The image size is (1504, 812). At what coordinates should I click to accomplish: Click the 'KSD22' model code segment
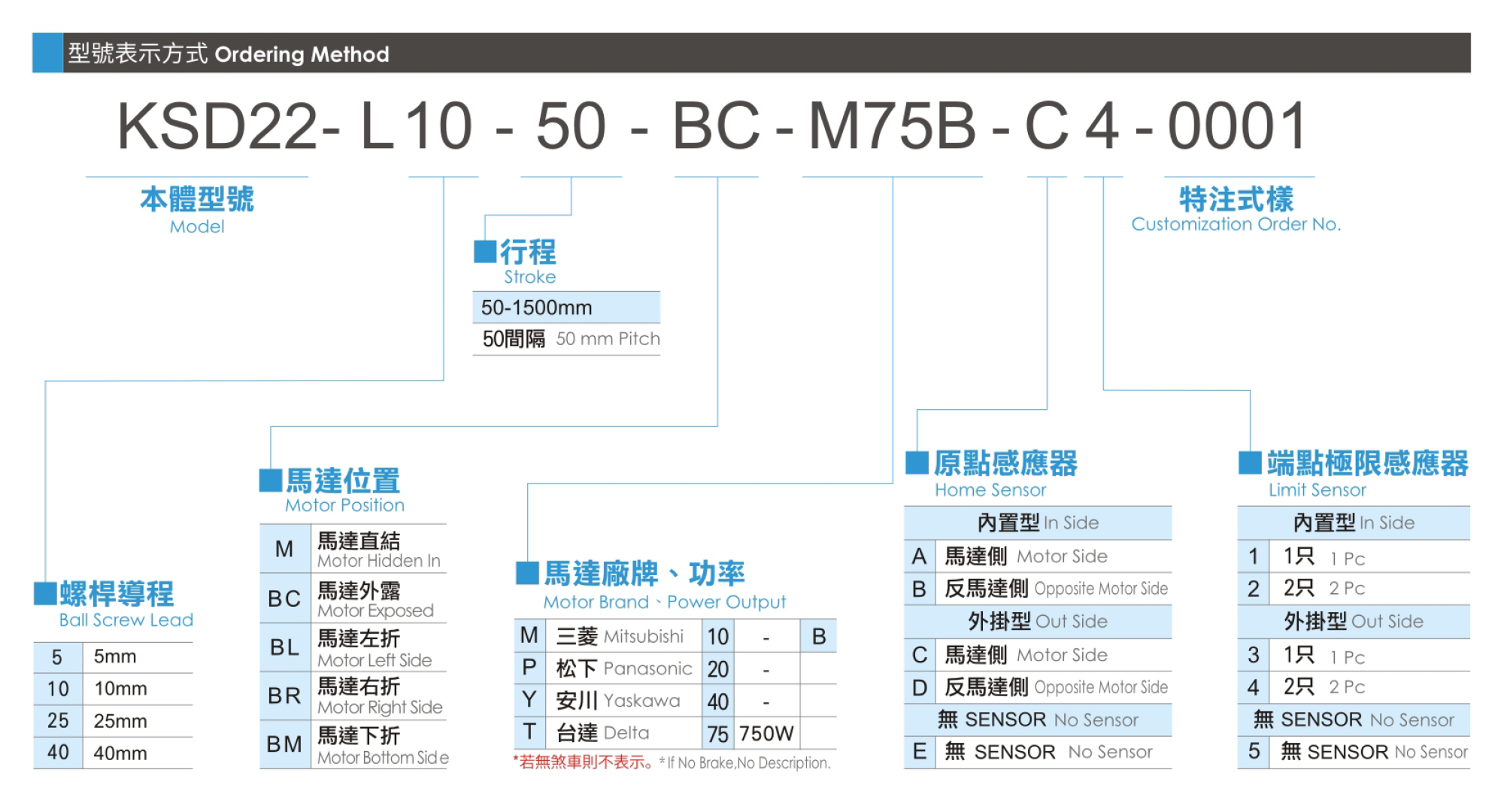pyautogui.click(x=217, y=126)
